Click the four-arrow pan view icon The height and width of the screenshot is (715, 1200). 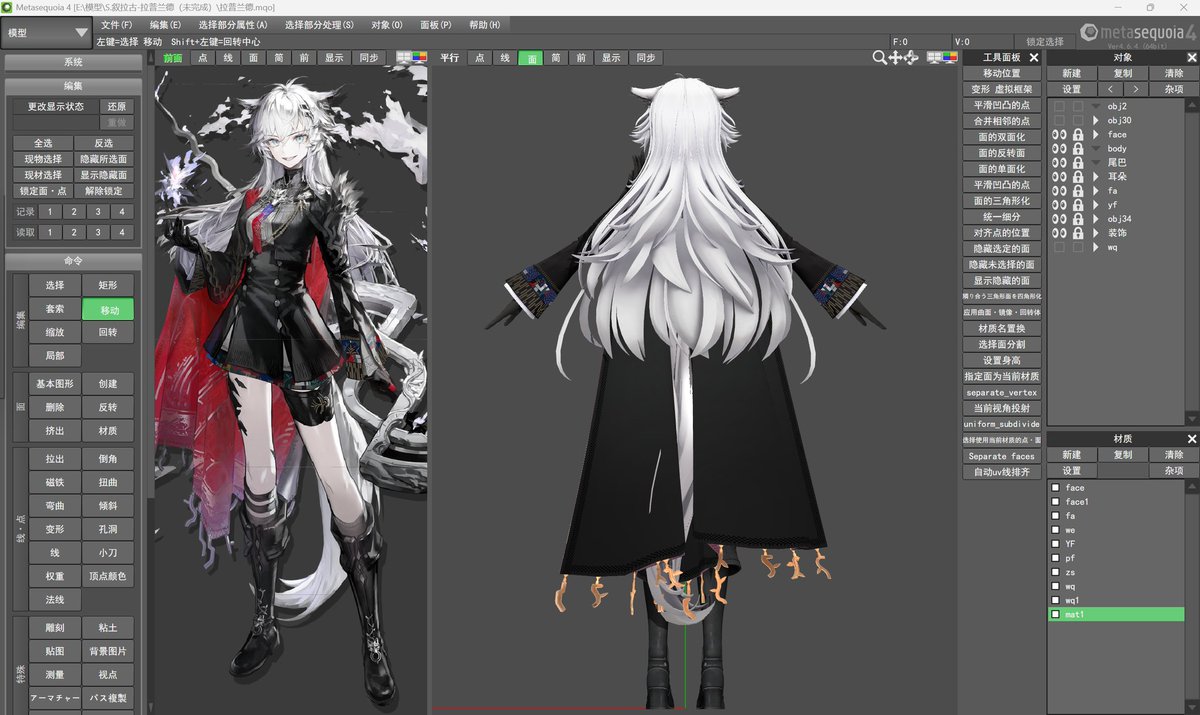tap(895, 58)
